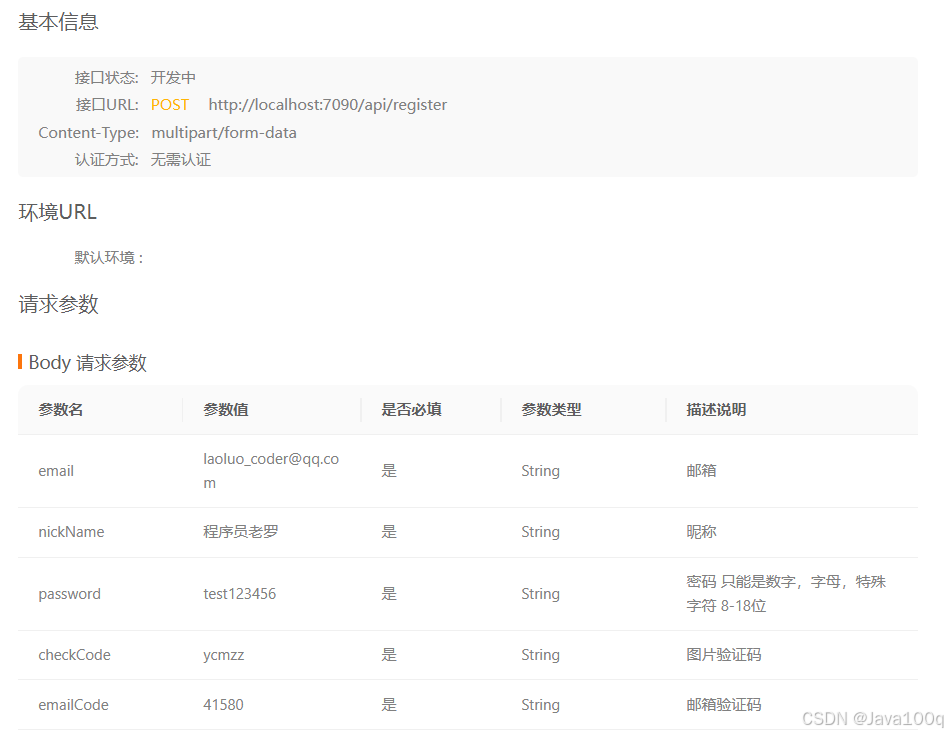This screenshot has width=948, height=734.
Task: Click the 邮箱 description cell
Action: click(701, 471)
